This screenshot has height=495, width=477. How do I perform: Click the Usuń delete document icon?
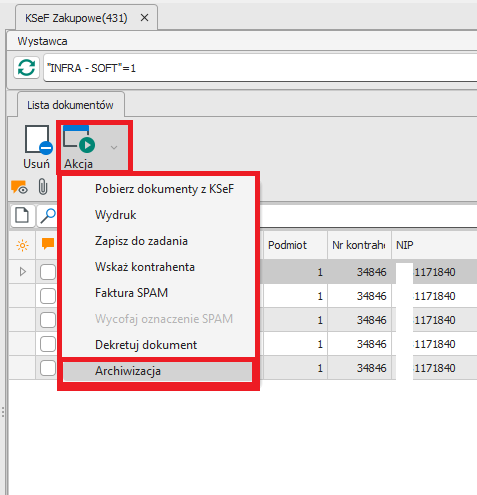[x=38, y=140]
